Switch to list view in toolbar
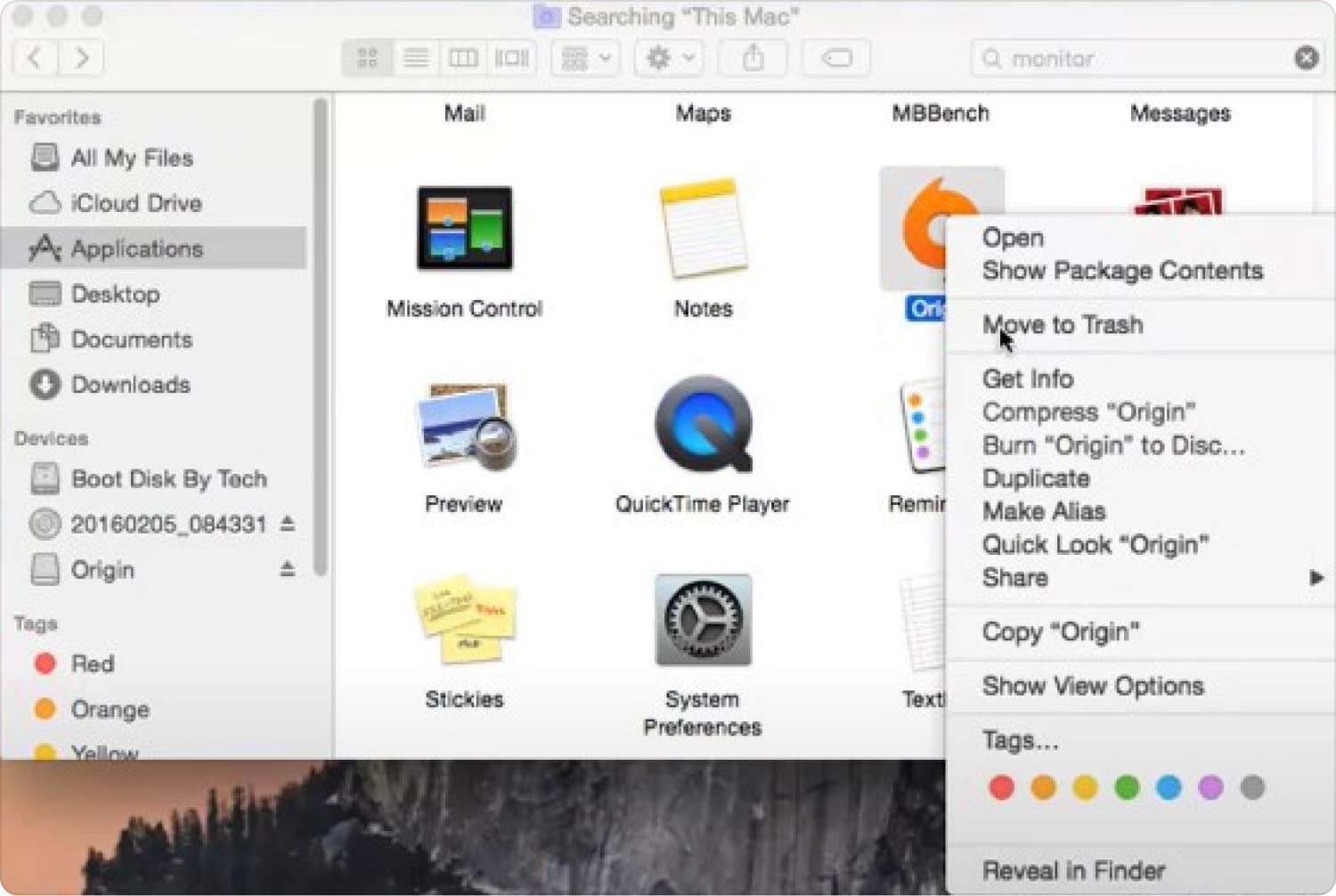Screen dimensions: 1336x896 416,59
